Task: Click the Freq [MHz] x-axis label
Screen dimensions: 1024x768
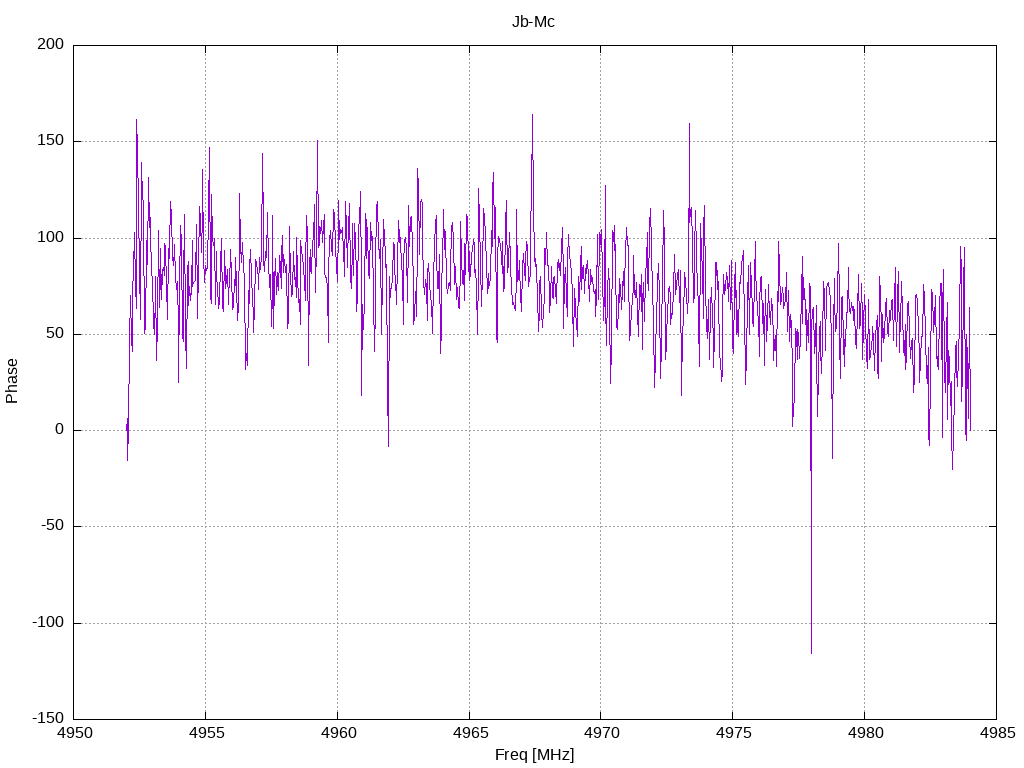Action: (534, 754)
